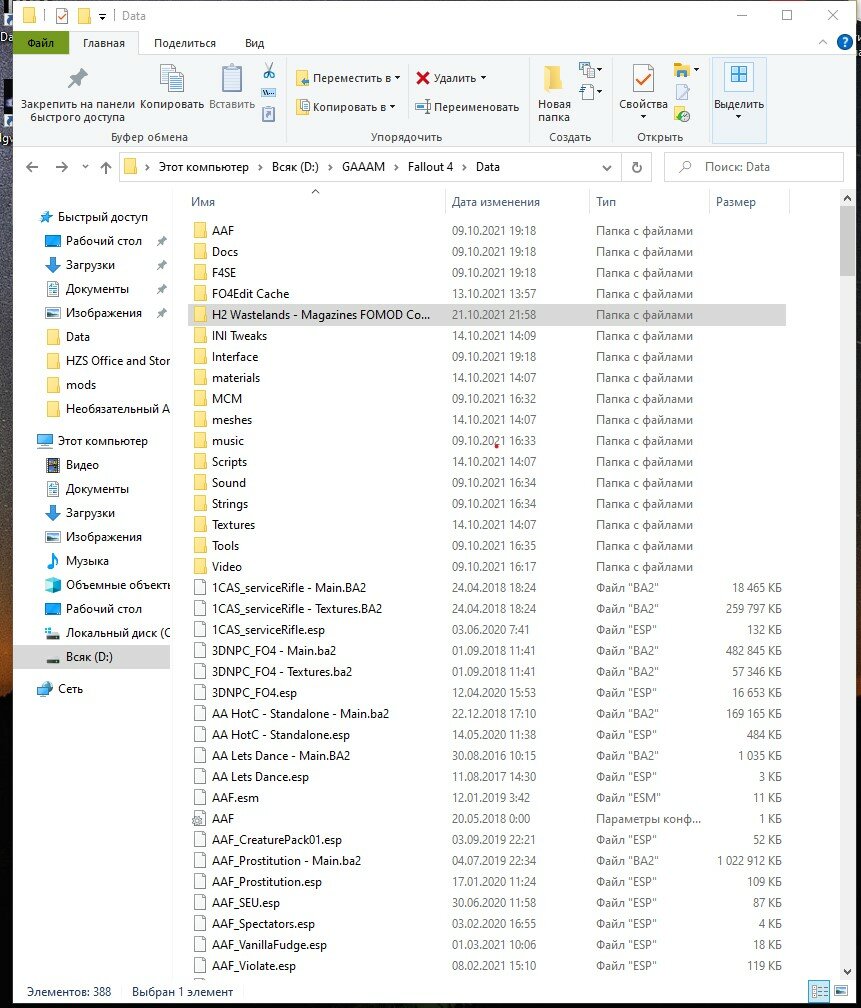Expand the Удалить dropdown arrow
The image size is (861, 1008).
pyautogui.click(x=483, y=78)
